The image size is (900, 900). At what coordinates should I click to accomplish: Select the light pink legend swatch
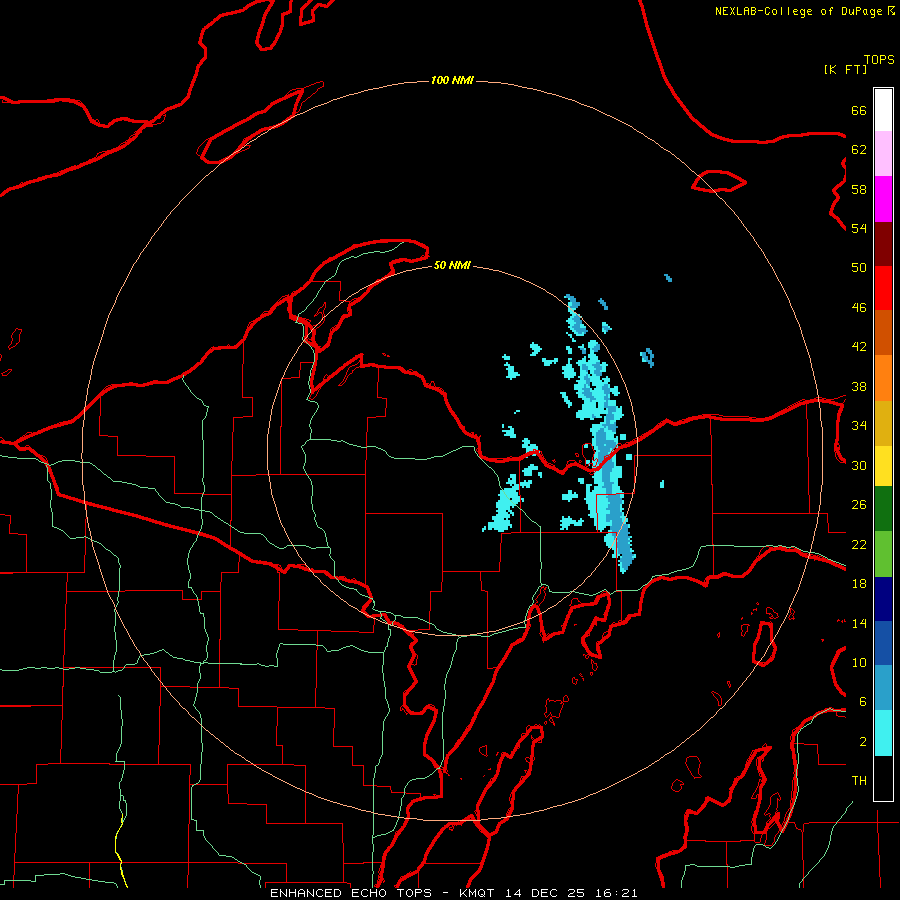click(883, 153)
